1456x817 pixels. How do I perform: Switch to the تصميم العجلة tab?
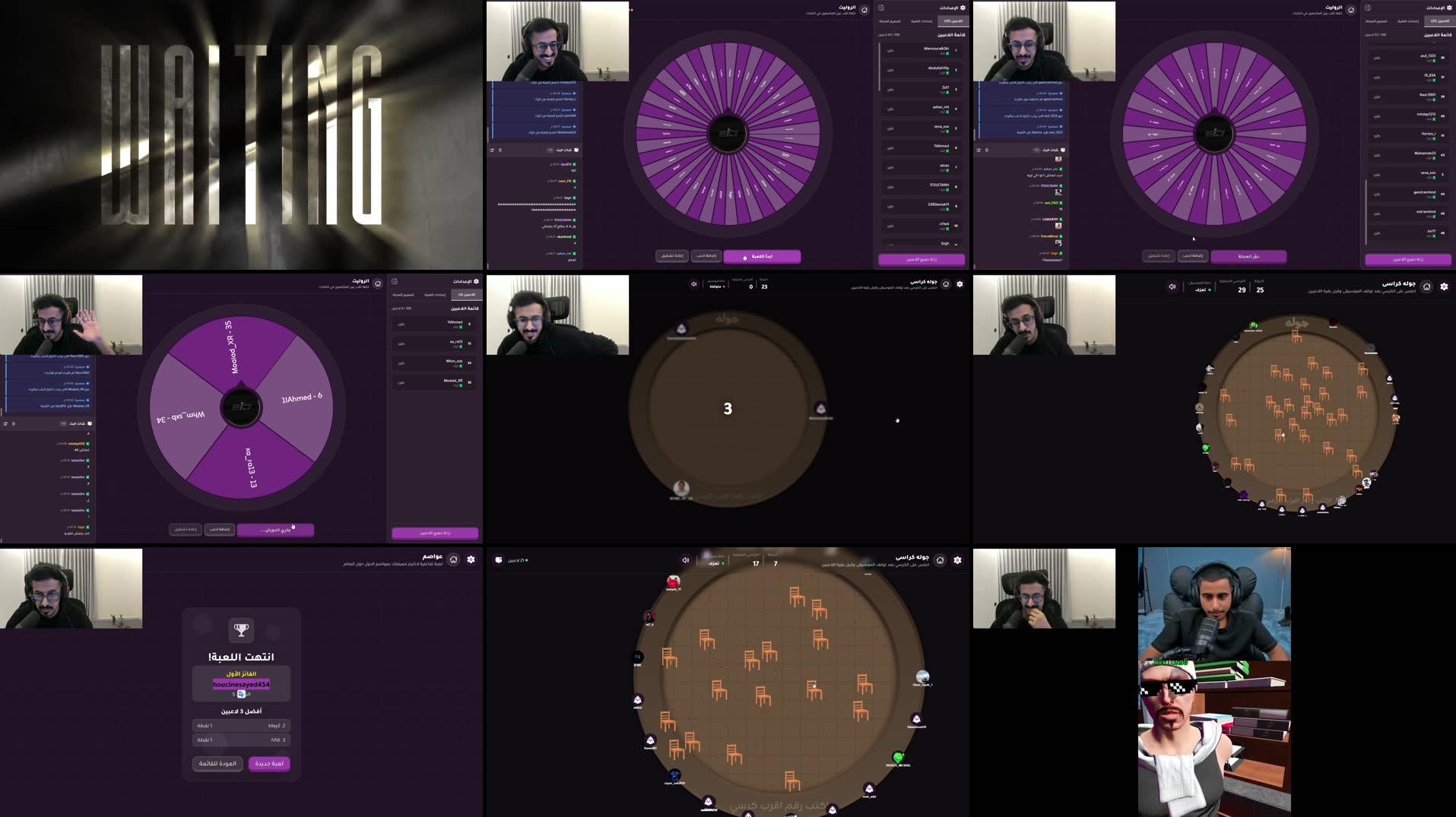(890, 21)
